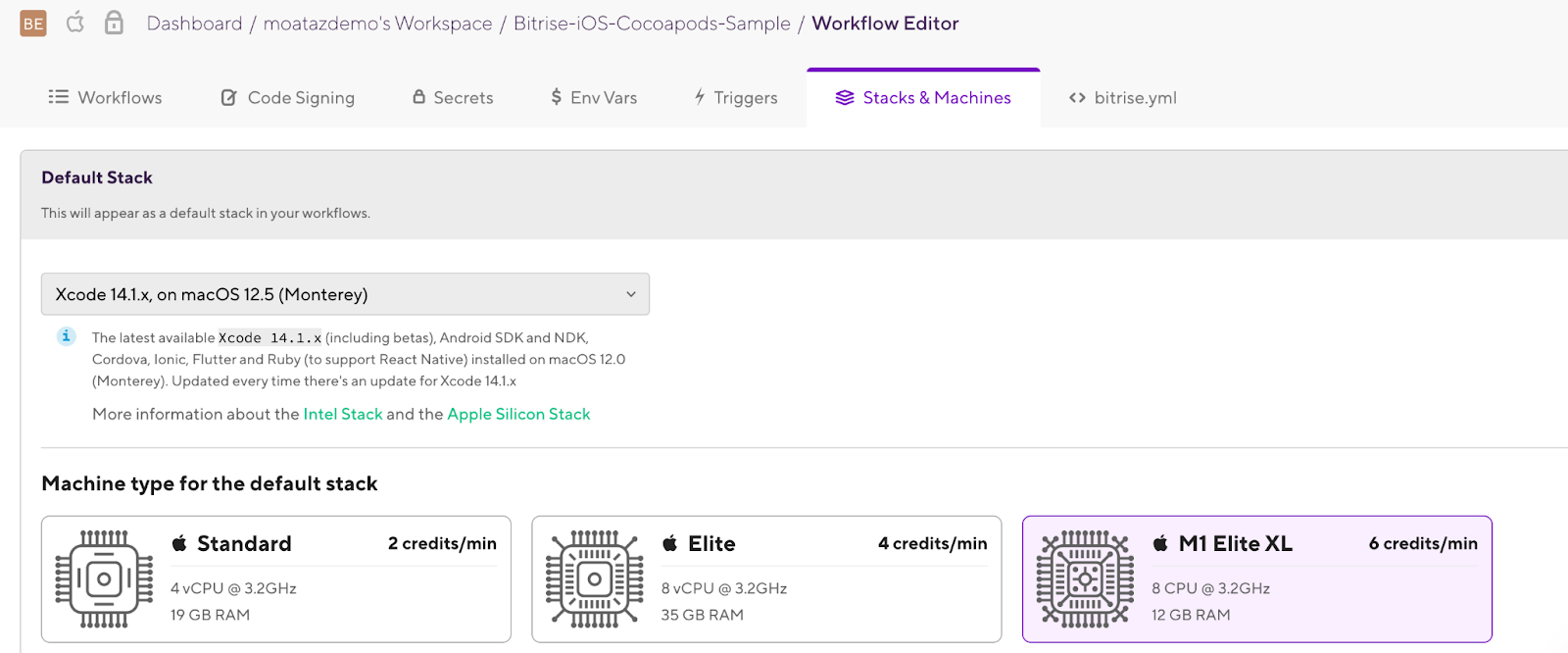
Task: Click the Elite machine chip icon
Action: coord(595,578)
